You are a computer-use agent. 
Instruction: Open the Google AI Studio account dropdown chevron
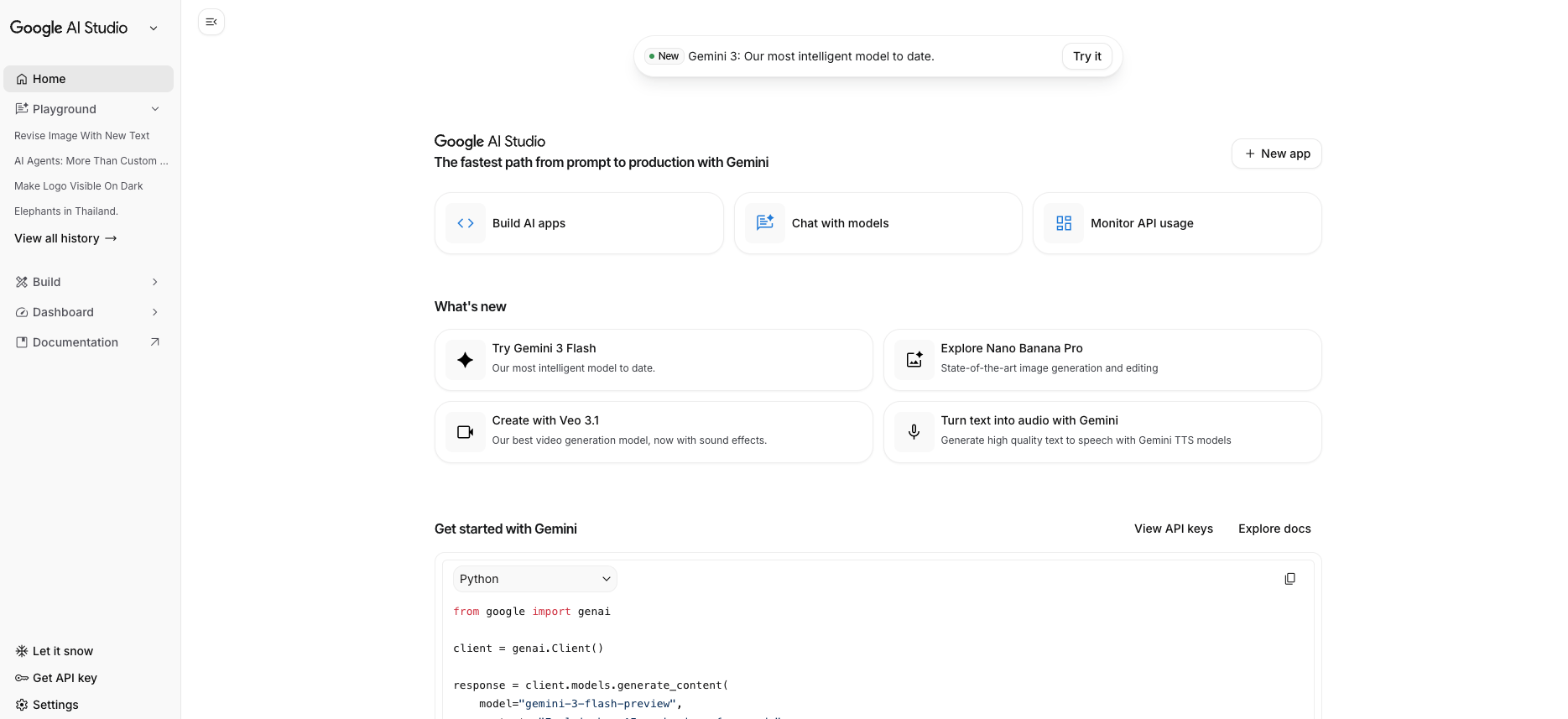point(154,28)
